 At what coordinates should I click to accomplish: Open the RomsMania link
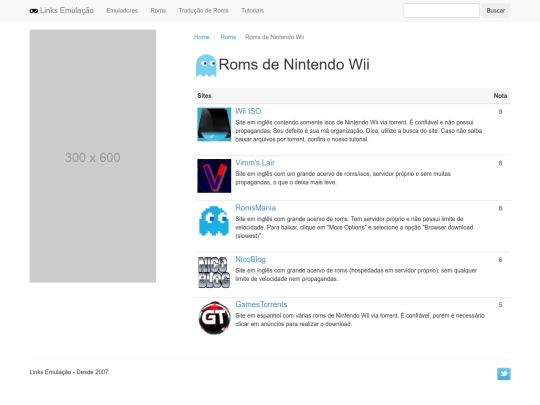[256, 208]
